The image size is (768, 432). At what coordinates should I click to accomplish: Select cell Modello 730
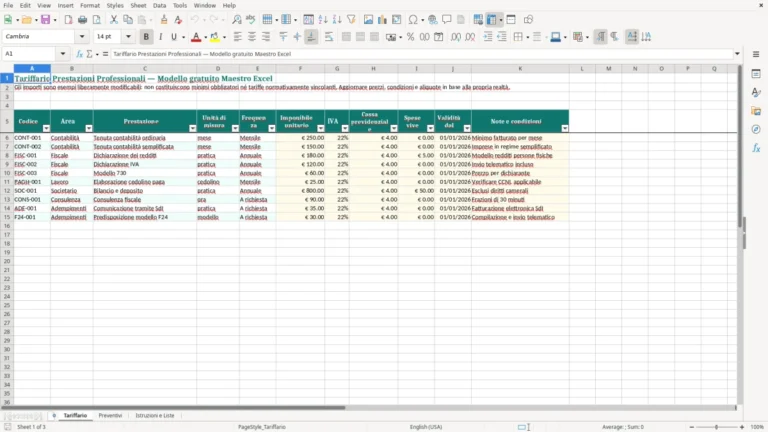coord(144,173)
